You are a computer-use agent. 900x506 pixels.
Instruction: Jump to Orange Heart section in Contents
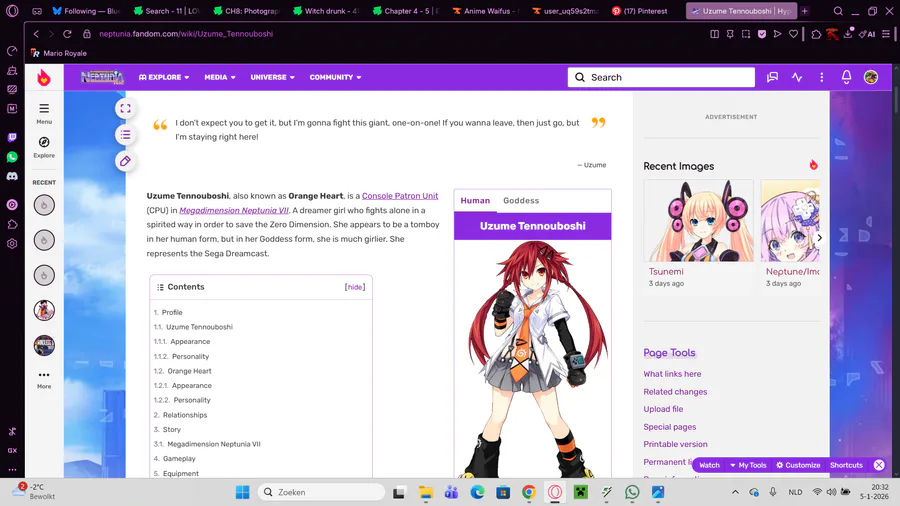click(x=189, y=371)
